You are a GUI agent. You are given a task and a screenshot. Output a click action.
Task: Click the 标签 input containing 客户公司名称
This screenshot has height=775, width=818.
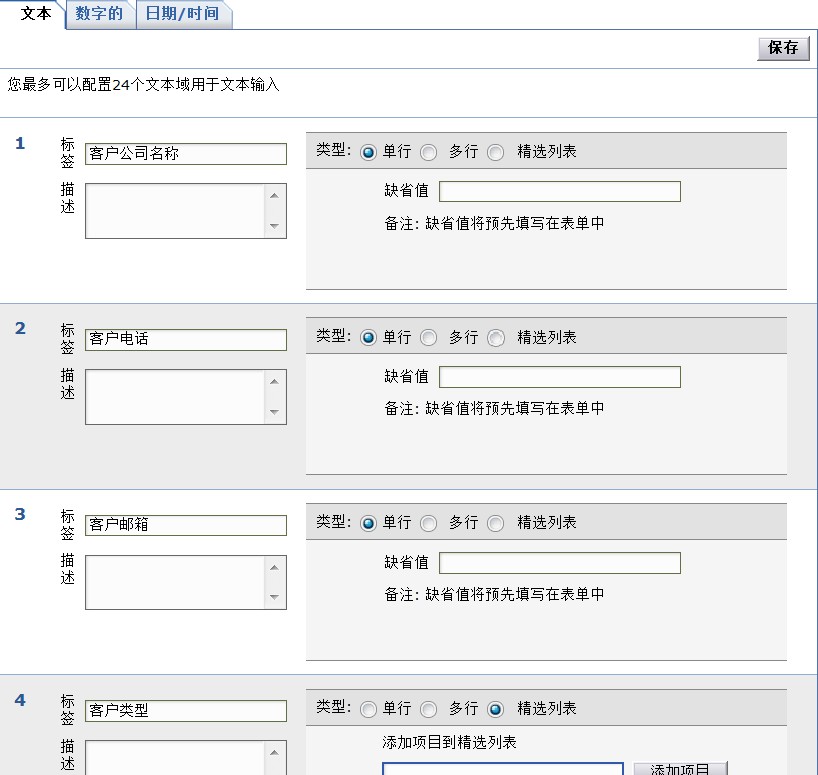(185, 154)
